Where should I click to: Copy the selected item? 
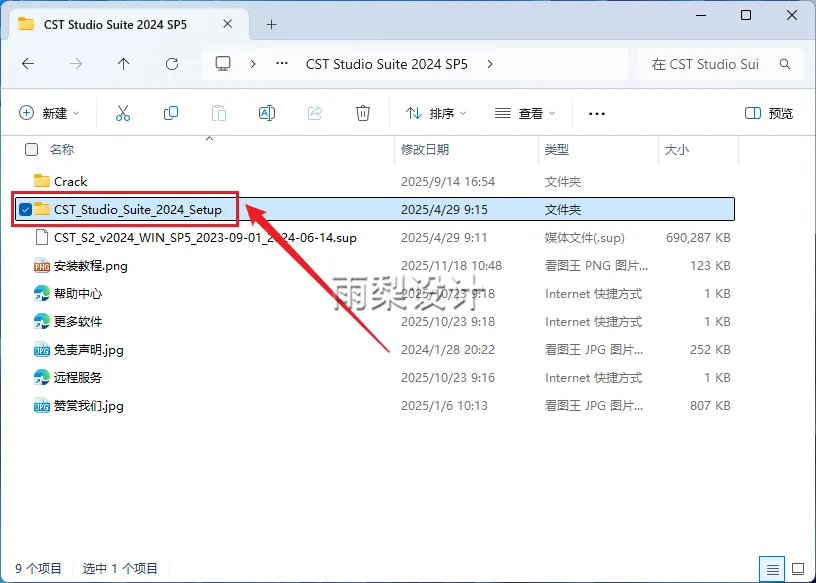pos(171,113)
